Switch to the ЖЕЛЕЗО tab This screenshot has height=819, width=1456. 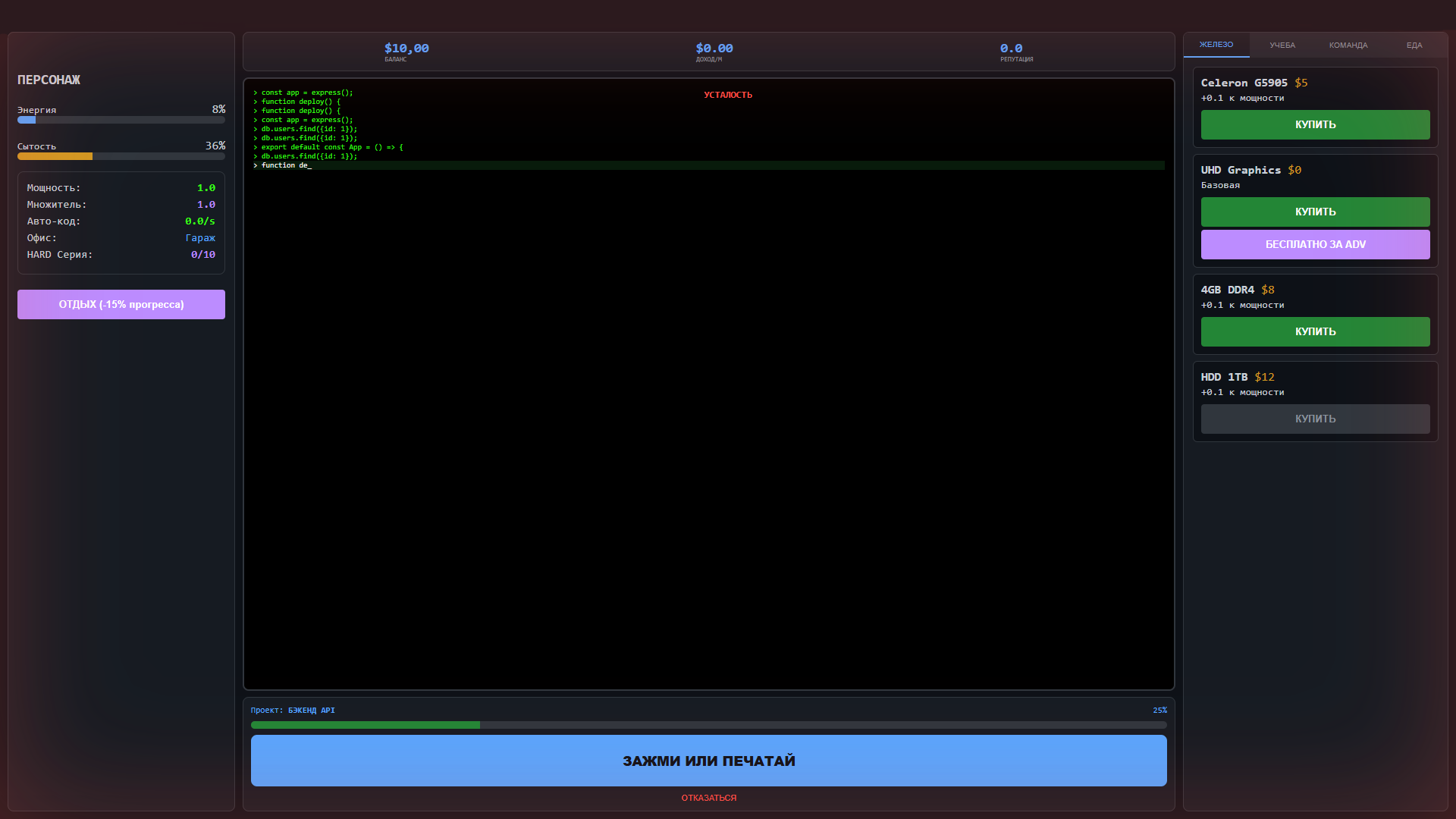click(1216, 45)
